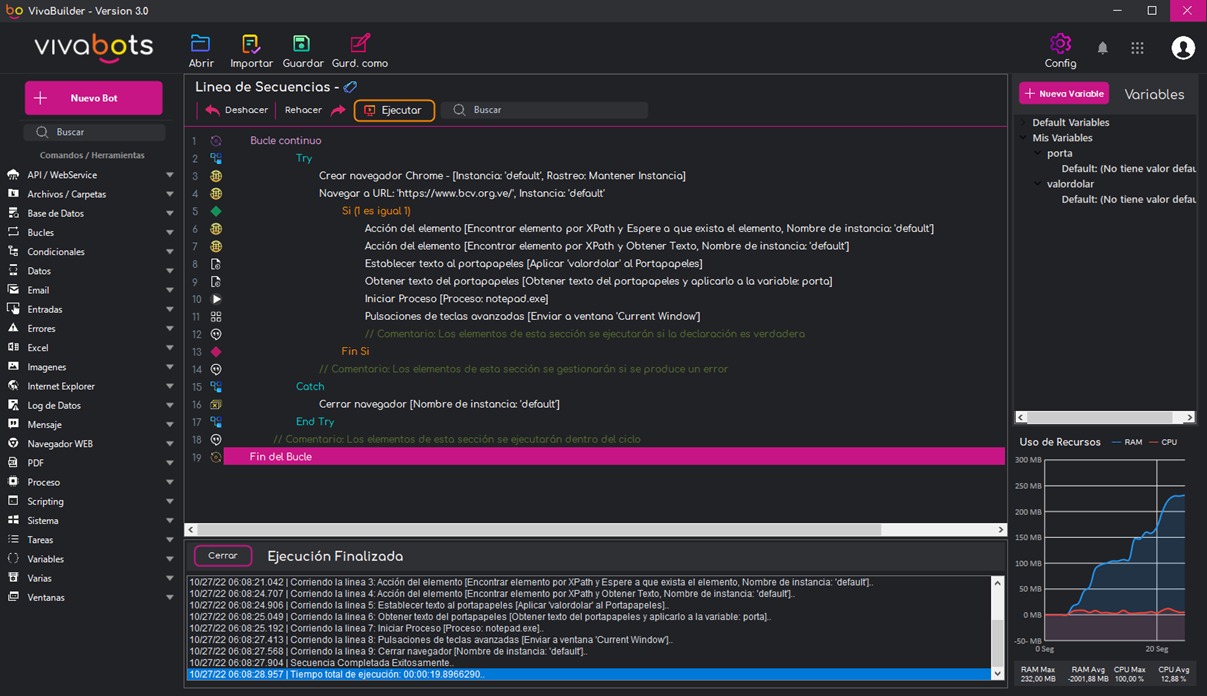
Task: Click the sequence Buscar search field
Action: 545,110
